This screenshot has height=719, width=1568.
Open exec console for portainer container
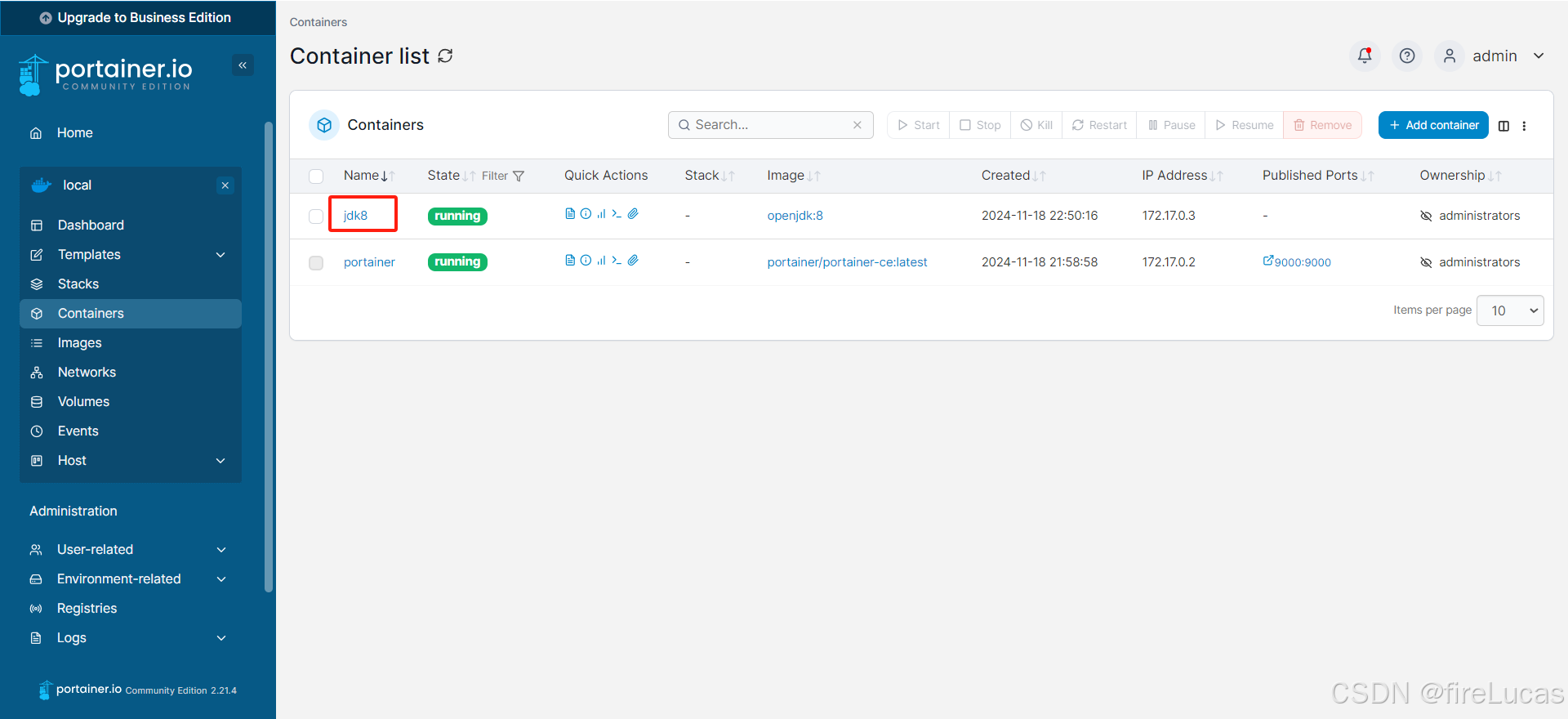tap(617, 261)
